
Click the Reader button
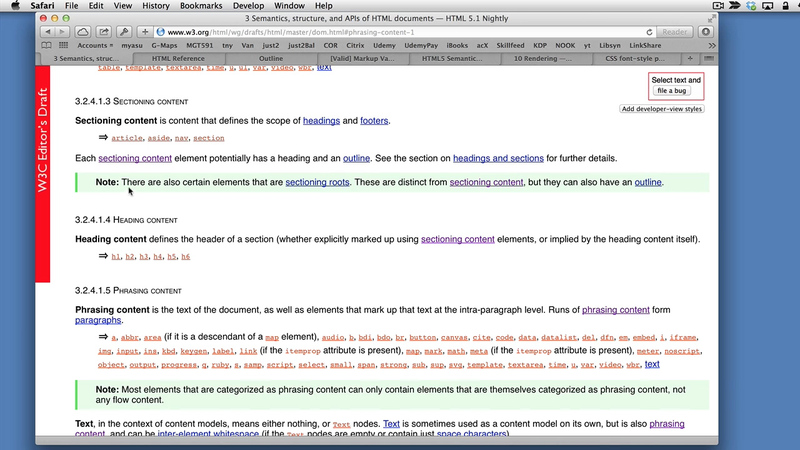(674, 32)
